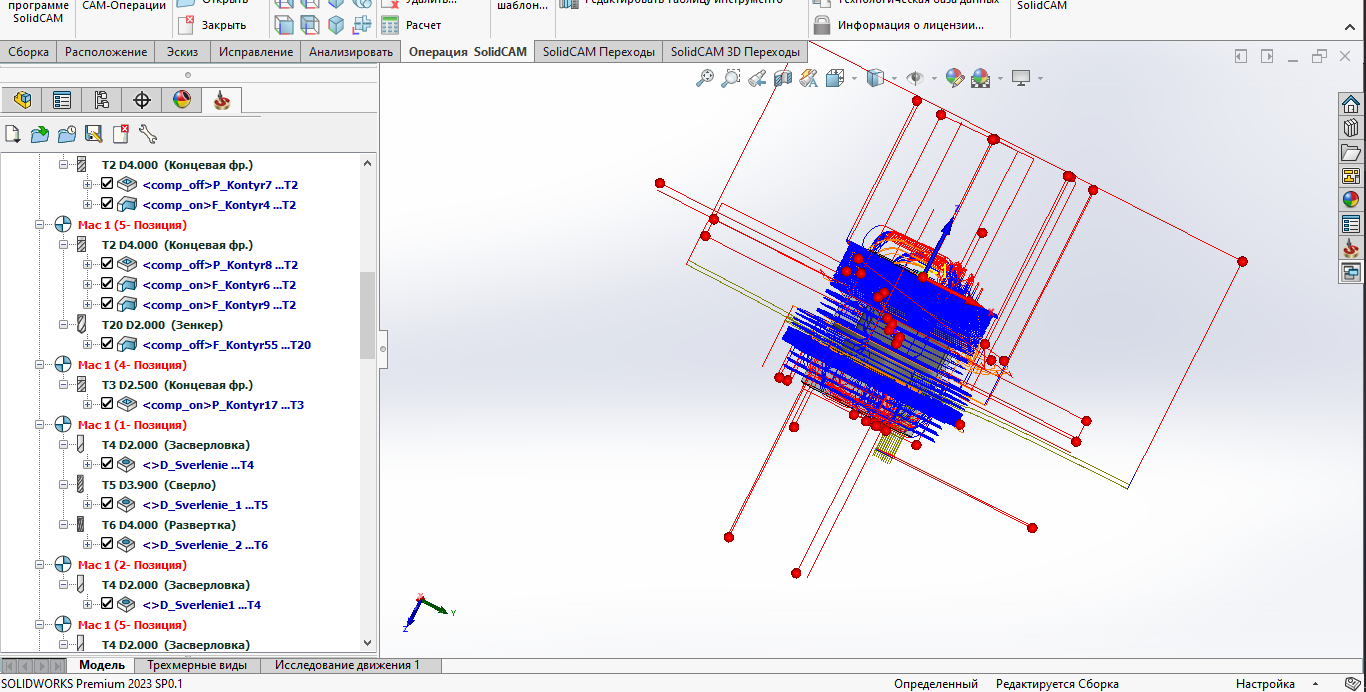Switch to the SolidCAM Переходы tab
The width and height of the screenshot is (1366, 692).
click(599, 52)
